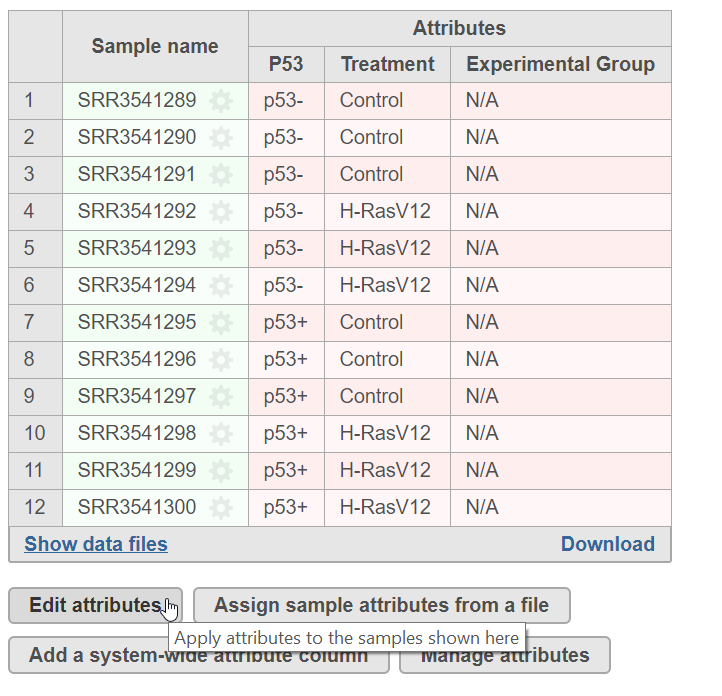The width and height of the screenshot is (722, 696).
Task: Select sample name SRR3541291 cell
Action: [x=137, y=175]
